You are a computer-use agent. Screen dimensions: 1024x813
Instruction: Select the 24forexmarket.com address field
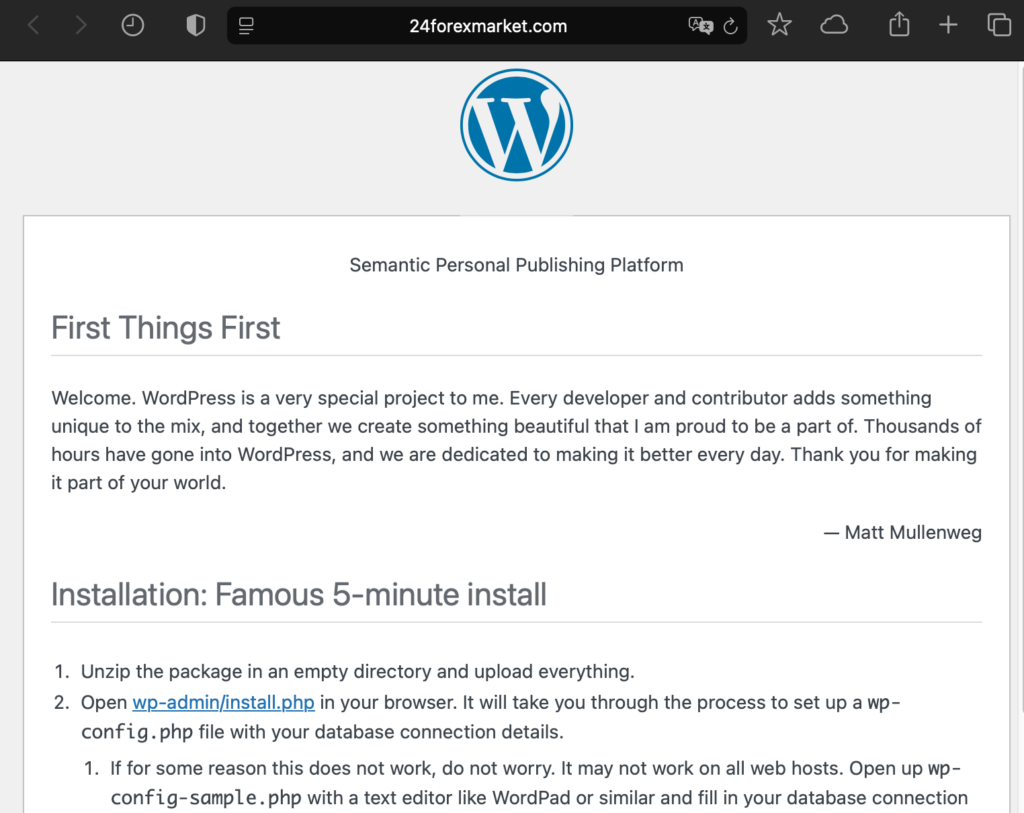(487, 26)
